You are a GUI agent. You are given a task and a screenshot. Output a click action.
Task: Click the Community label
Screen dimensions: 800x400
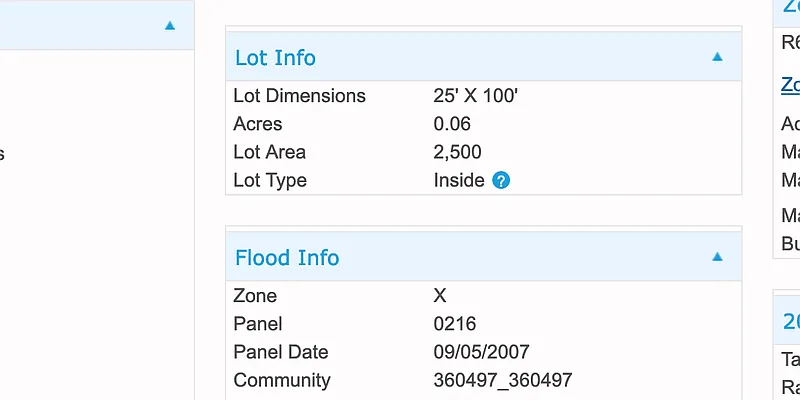281,380
